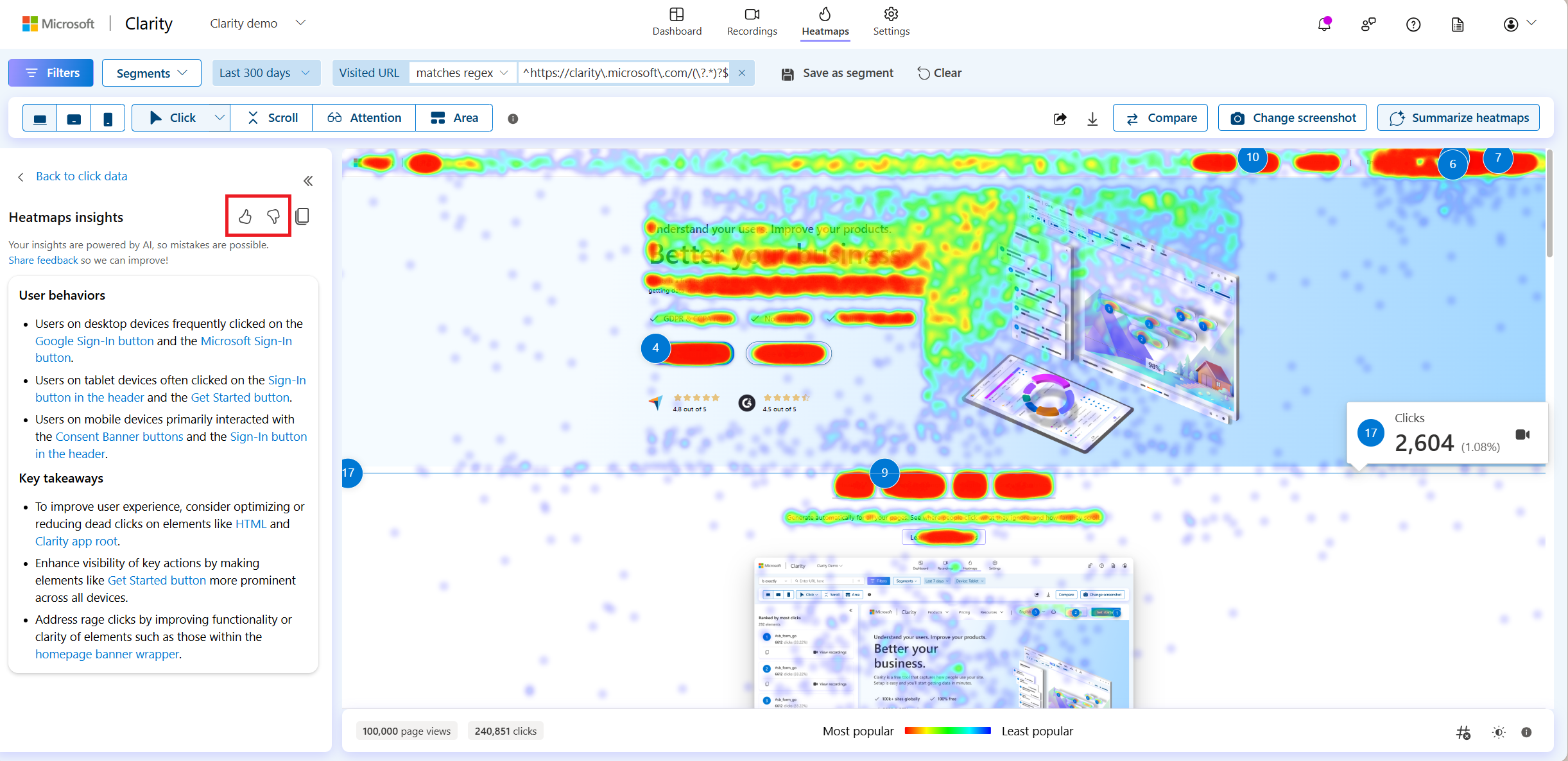Open Google Sign-In button link
Screen dimensions: 1568x761
coord(94,341)
